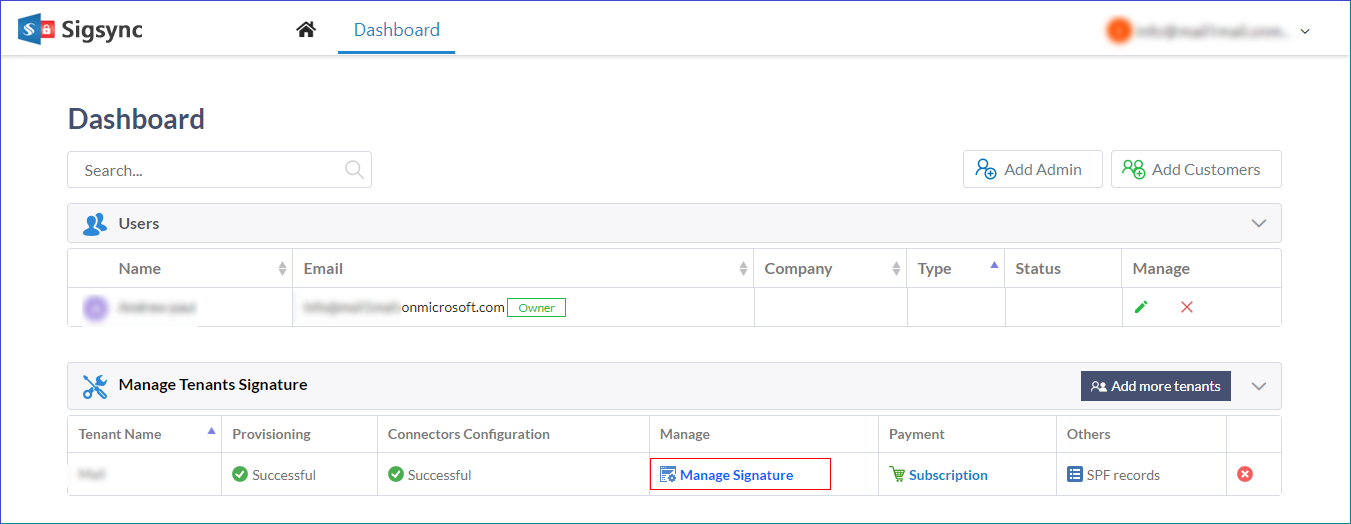Click the Sigsync logo

pyautogui.click(x=81, y=30)
